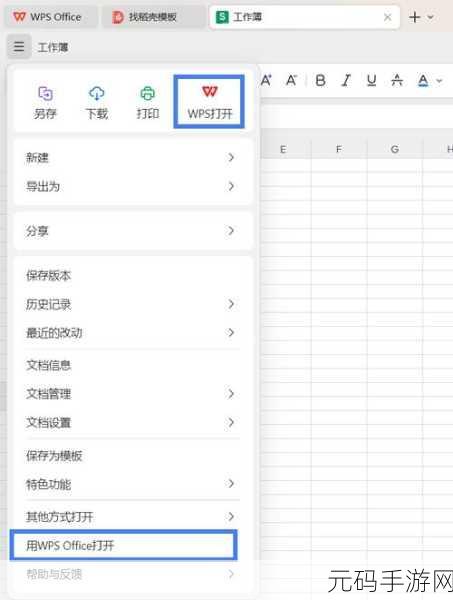
Task: Select column E header
Action: tap(283, 149)
